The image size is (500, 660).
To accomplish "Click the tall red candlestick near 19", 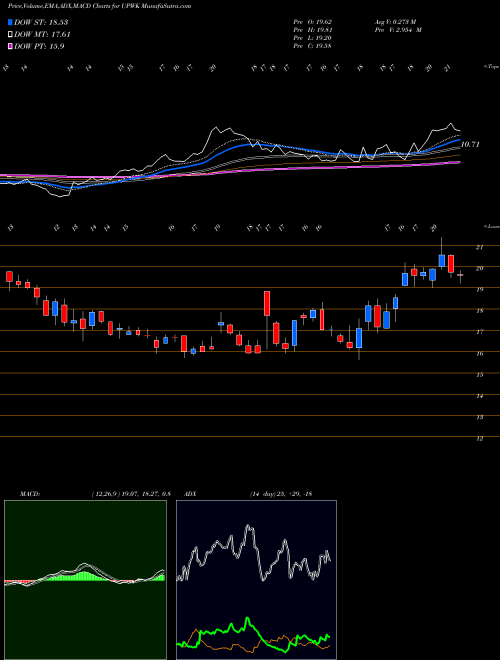I will coord(267,303).
